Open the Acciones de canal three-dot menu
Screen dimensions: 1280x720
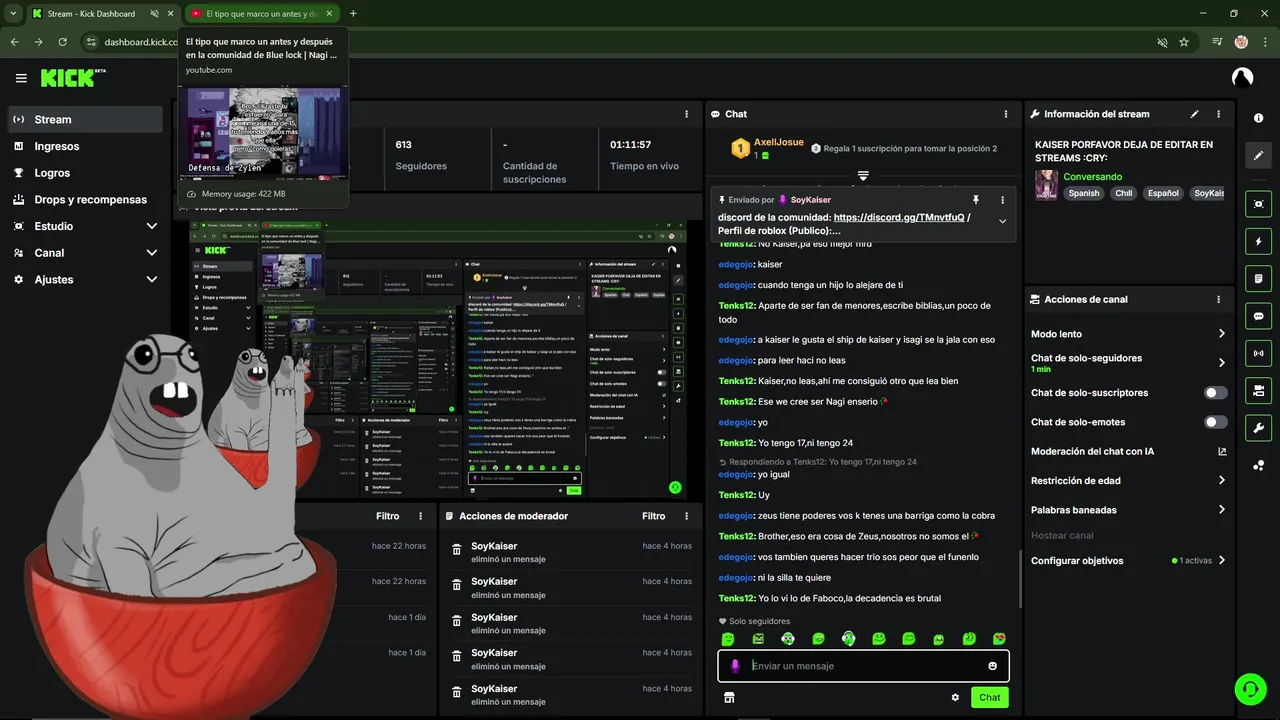pos(1218,299)
